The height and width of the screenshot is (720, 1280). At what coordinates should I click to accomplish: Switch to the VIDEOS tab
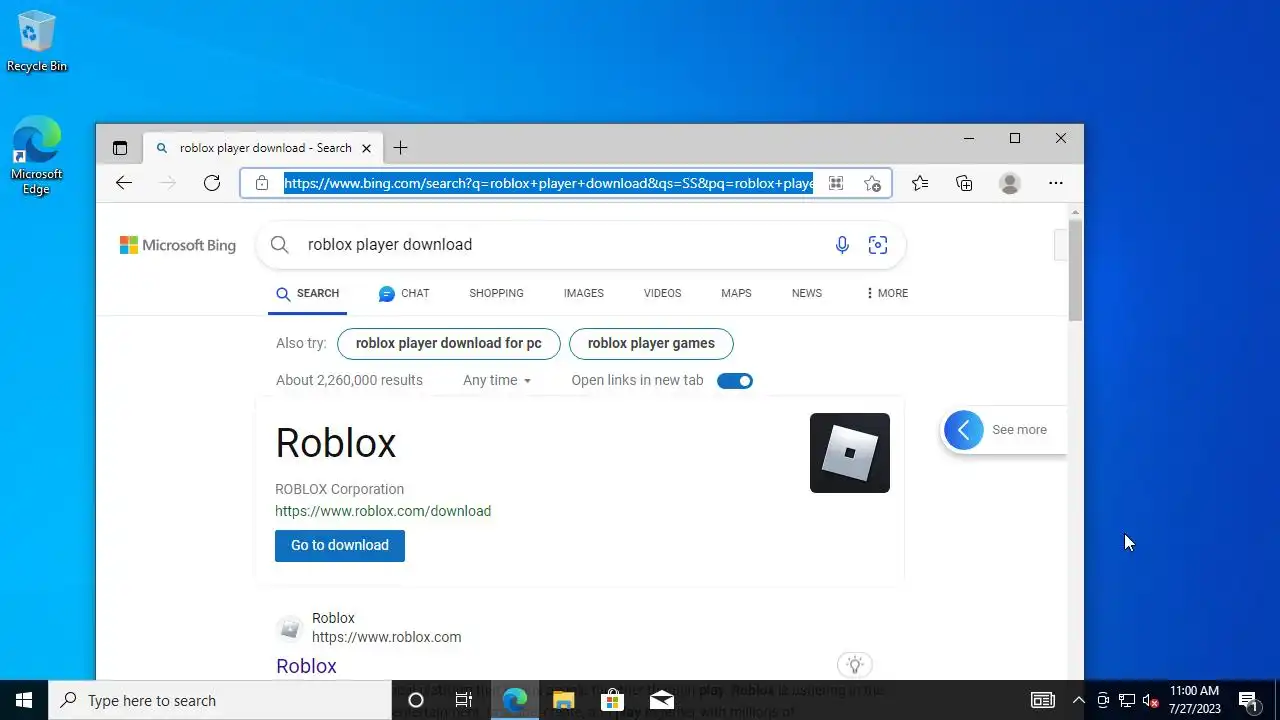(x=662, y=293)
